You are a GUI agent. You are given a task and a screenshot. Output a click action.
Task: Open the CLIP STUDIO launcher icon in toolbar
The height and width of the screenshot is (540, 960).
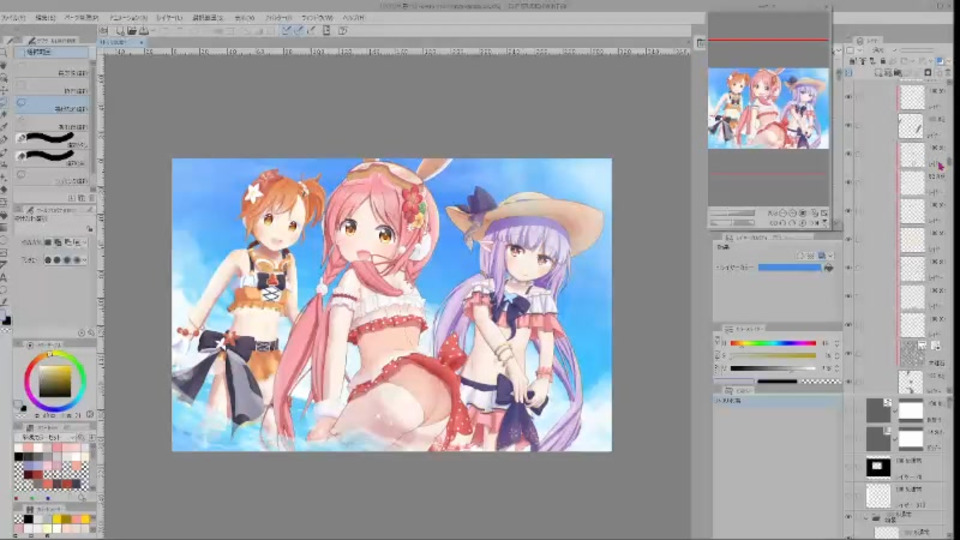tap(104, 30)
